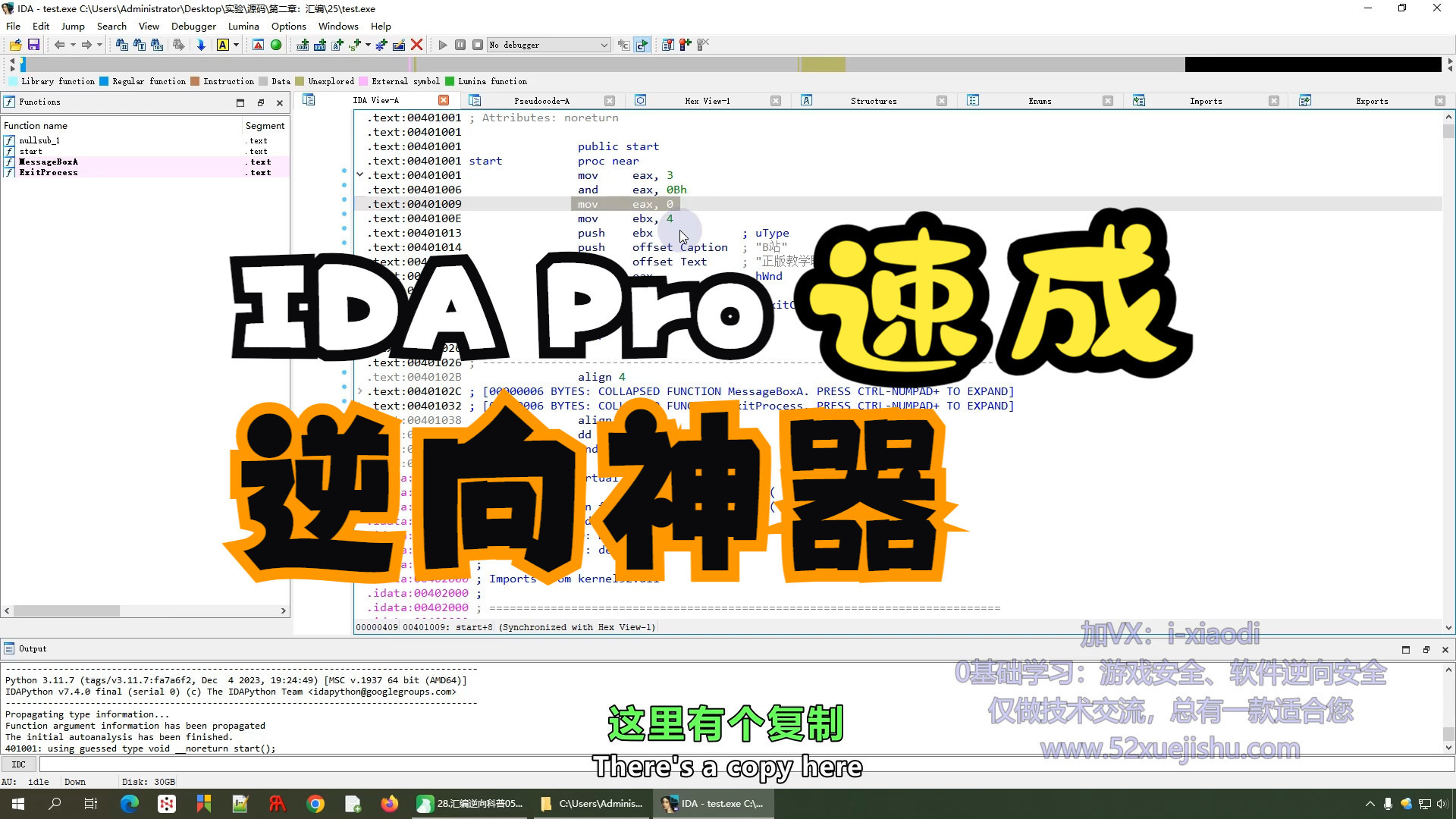Viewport: 1456px width, 819px height.
Task: Click the Open file toolbar icon
Action: click(15, 45)
